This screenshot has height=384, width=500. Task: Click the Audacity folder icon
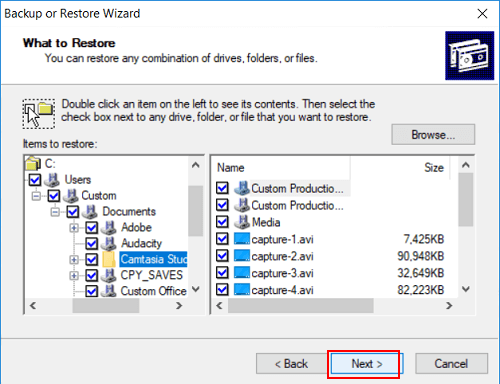(x=109, y=243)
